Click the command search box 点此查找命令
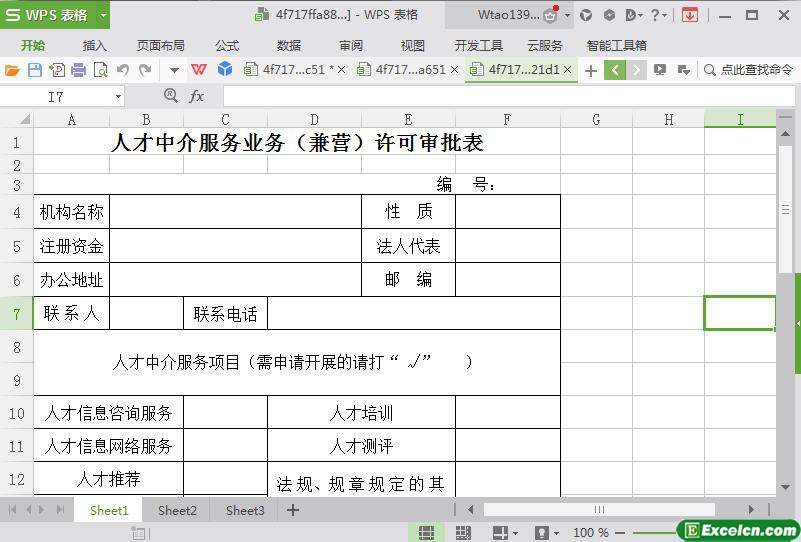This screenshot has height=542, width=801. pos(748,70)
